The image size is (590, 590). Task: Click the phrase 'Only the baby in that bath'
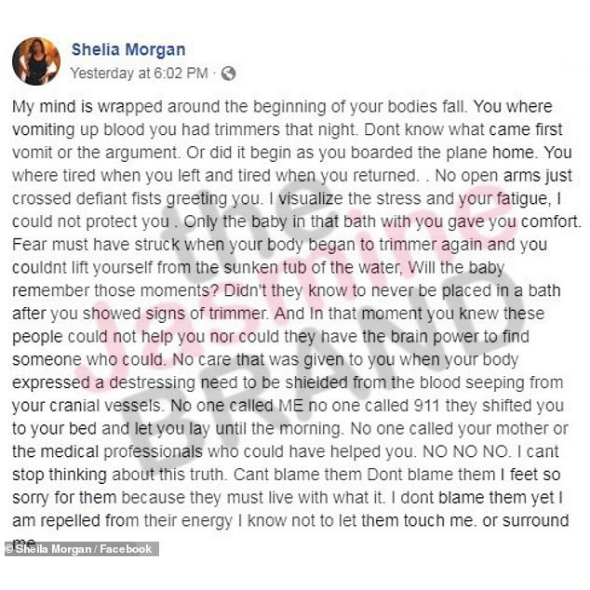point(279,222)
